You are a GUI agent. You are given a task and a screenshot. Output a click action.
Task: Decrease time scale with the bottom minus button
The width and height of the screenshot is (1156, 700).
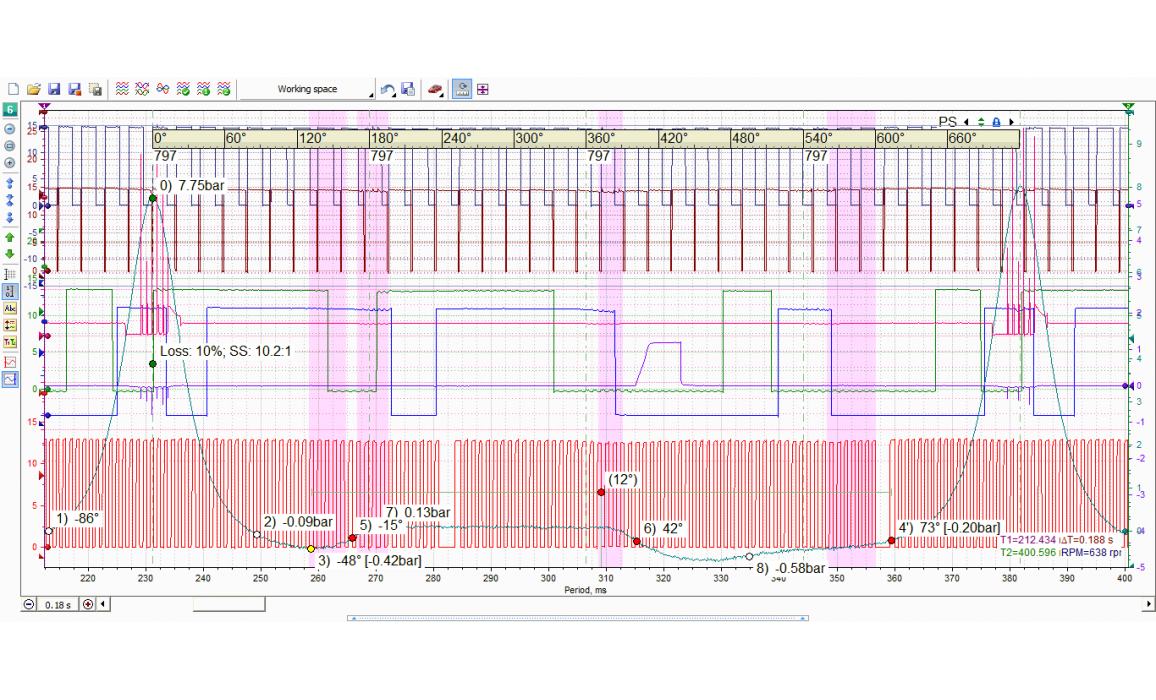tap(29, 604)
